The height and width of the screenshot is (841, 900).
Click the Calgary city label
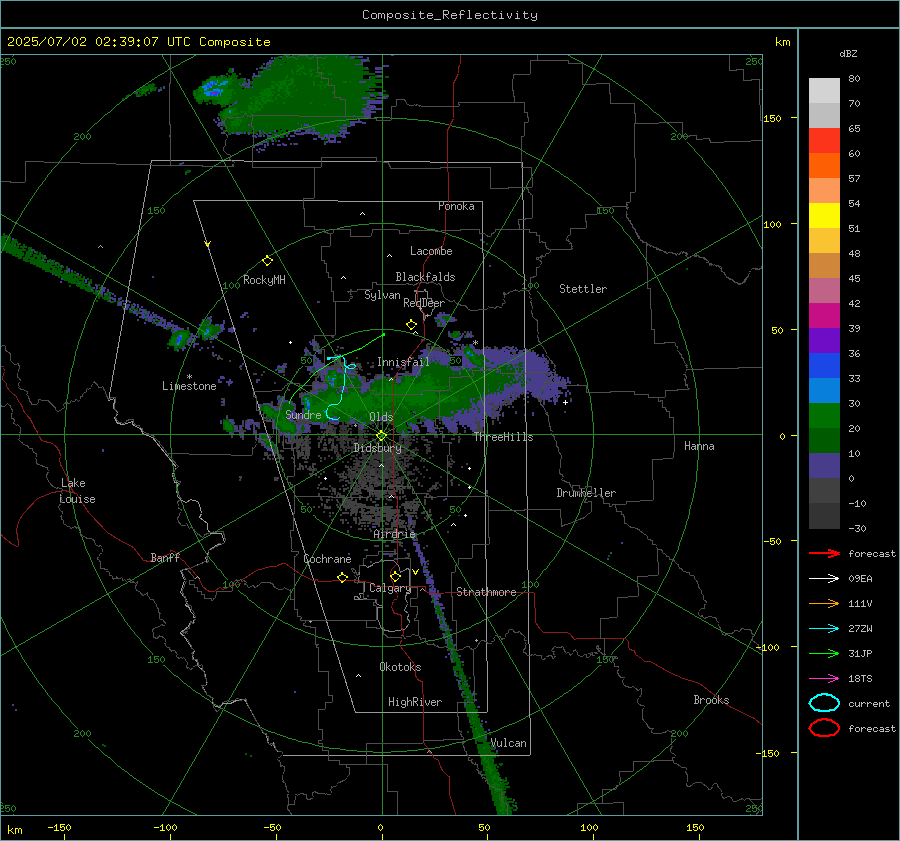click(390, 588)
